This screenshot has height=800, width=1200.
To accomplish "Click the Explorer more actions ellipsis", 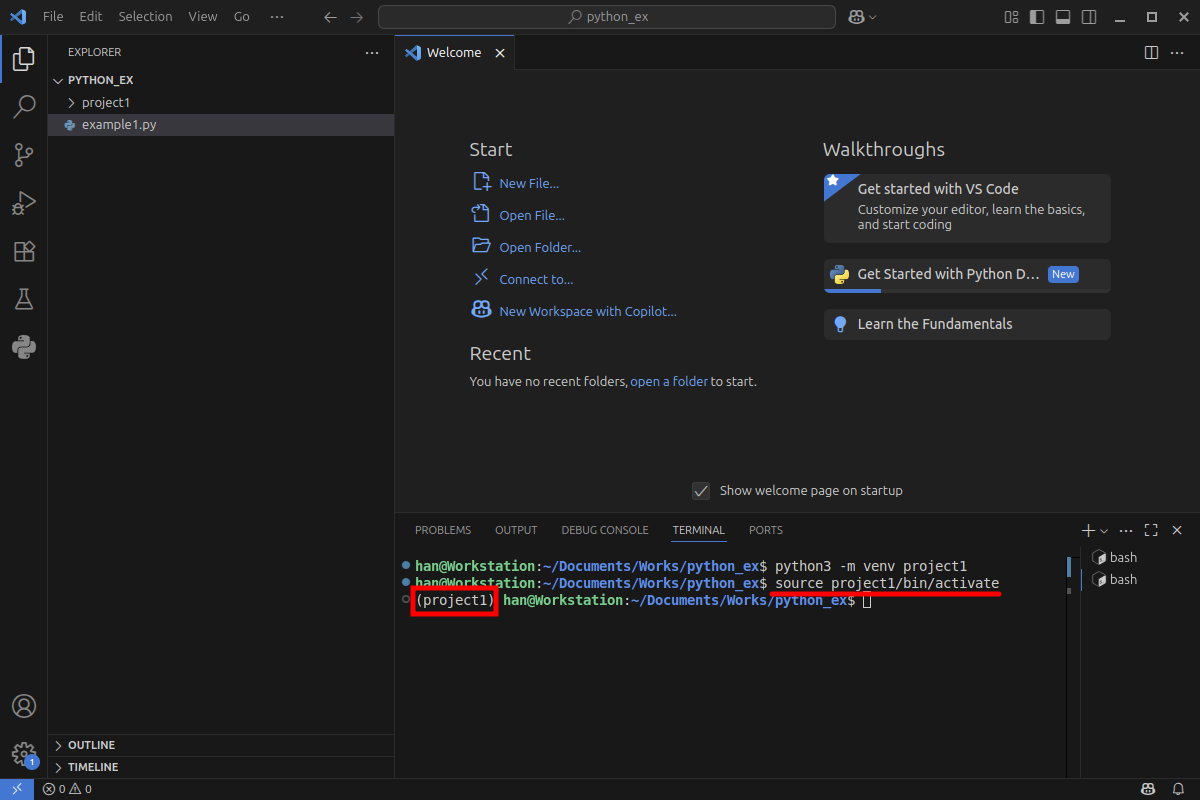I will click(x=372, y=52).
